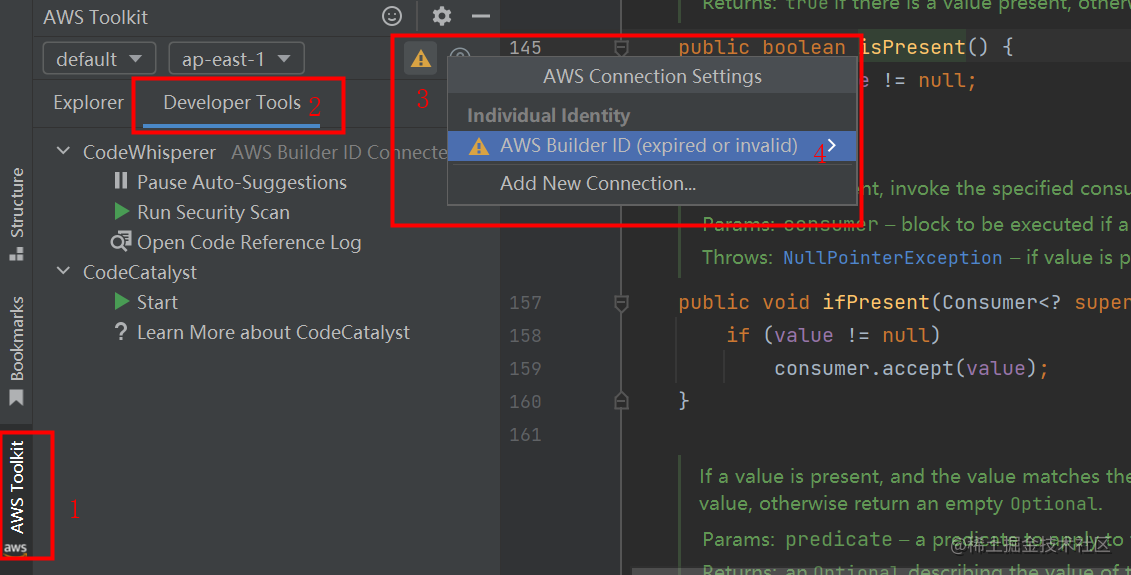Open Learn More about CodeCatalyst
The width and height of the screenshot is (1131, 575).
[x=273, y=333]
